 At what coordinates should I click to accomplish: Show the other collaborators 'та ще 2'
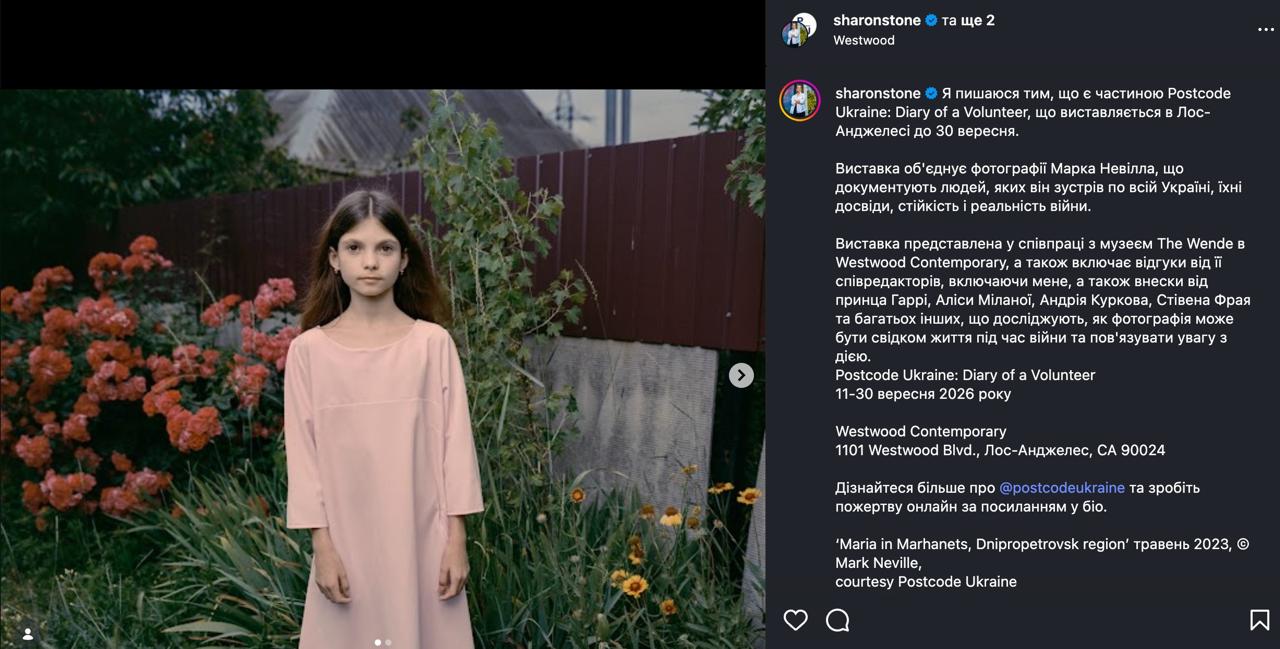968,20
